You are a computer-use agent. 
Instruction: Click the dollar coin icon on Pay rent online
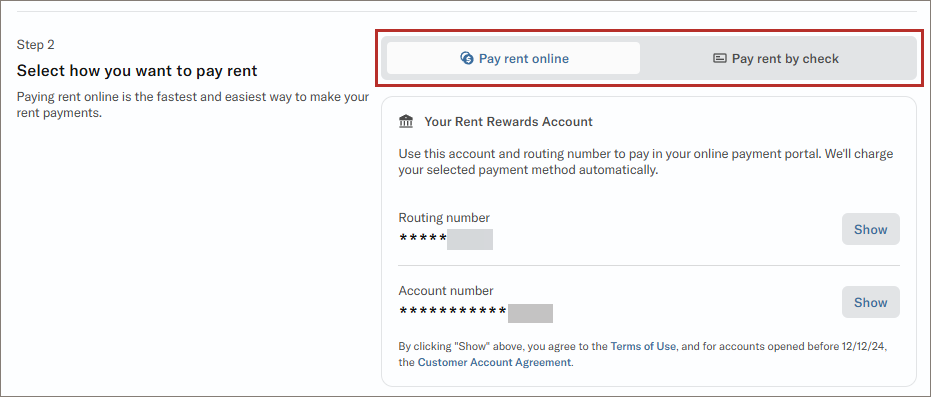467,58
